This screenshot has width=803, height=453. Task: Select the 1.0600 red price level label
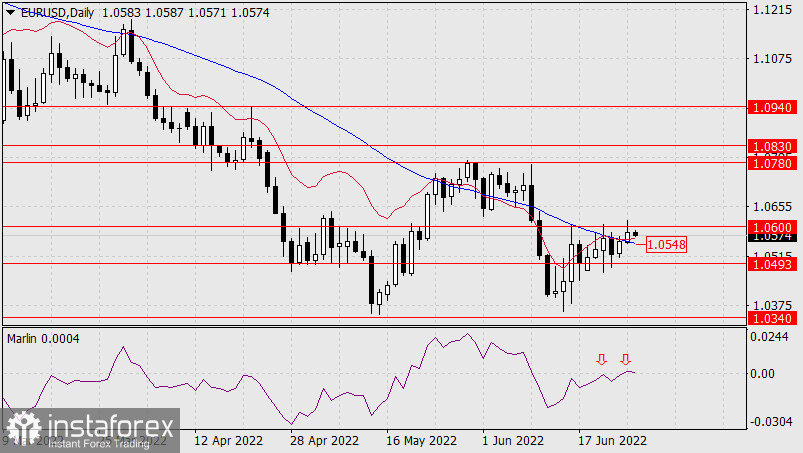(x=773, y=227)
